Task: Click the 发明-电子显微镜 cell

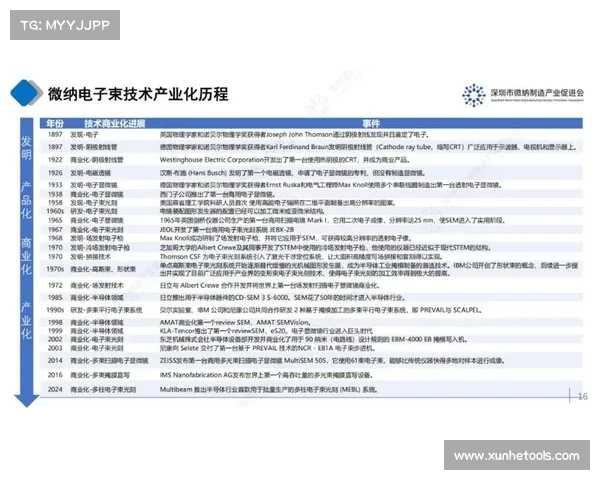Action: pos(93,185)
